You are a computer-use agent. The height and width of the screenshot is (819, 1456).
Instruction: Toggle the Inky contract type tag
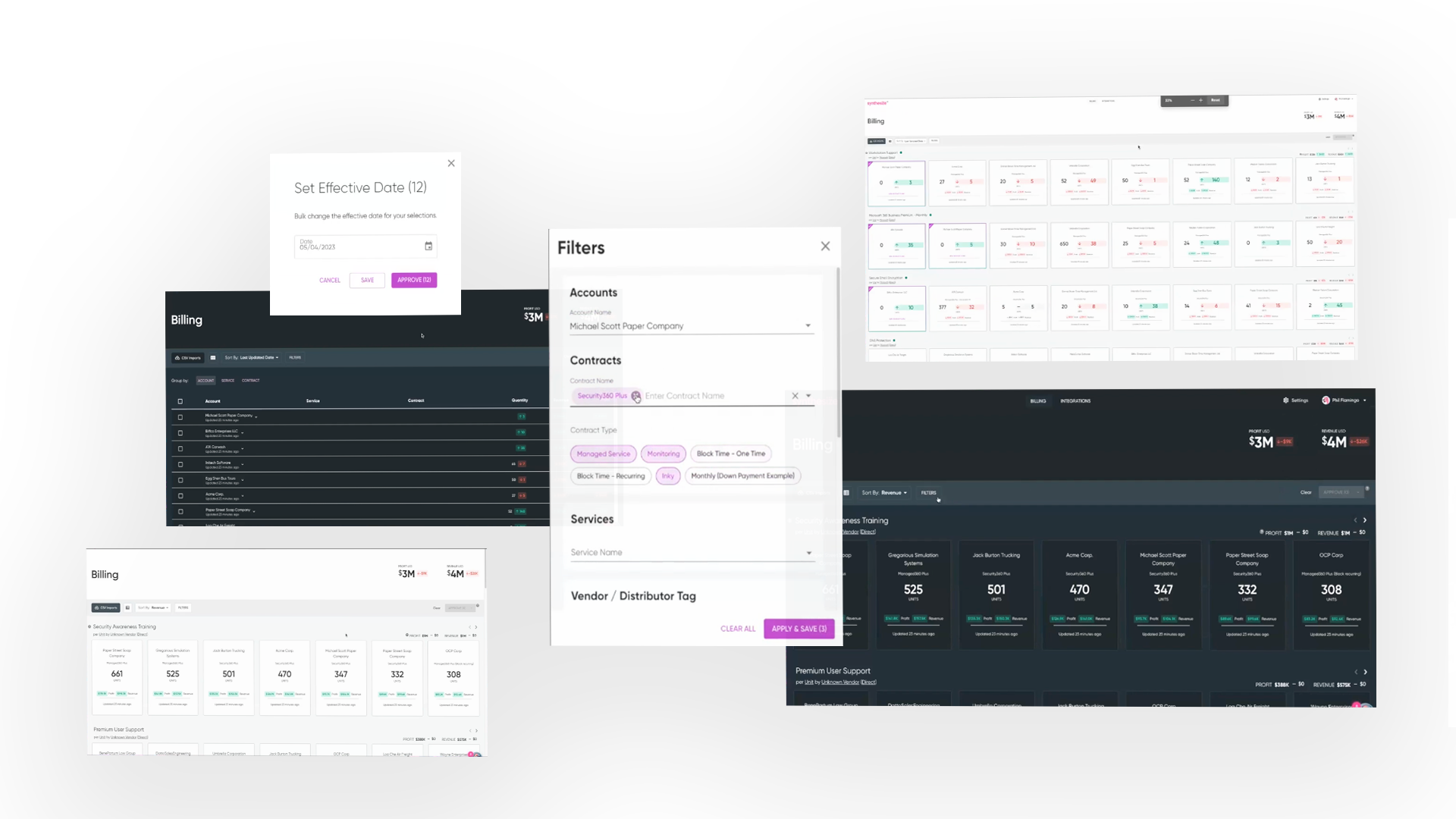[x=668, y=475]
